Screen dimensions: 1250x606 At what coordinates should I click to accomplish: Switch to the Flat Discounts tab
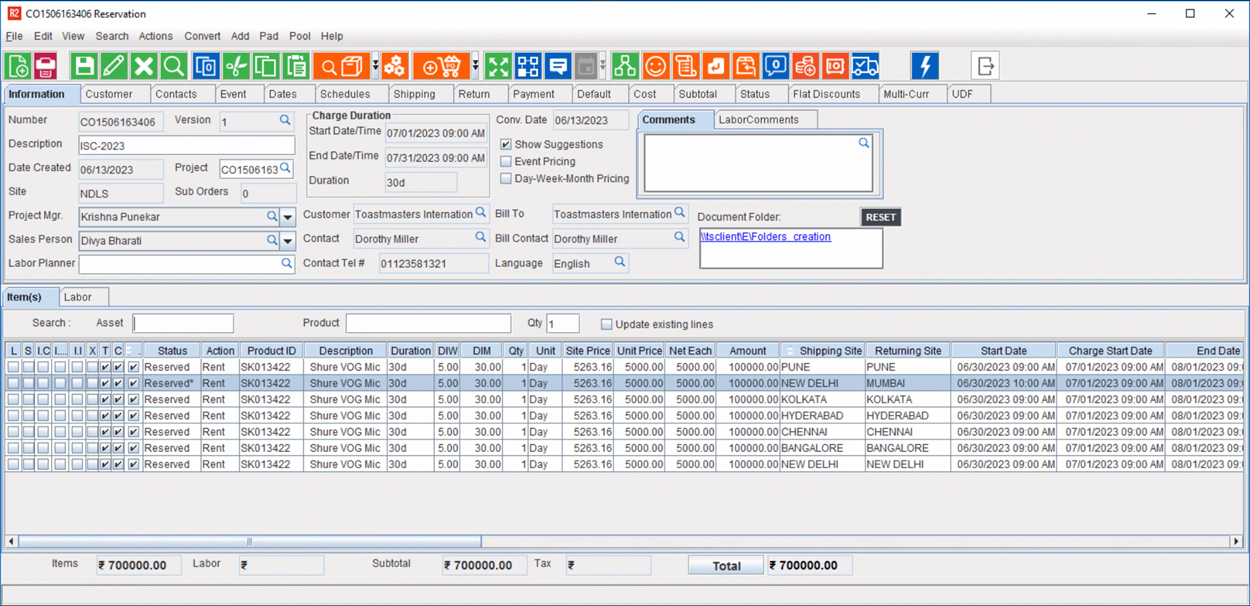coord(825,94)
